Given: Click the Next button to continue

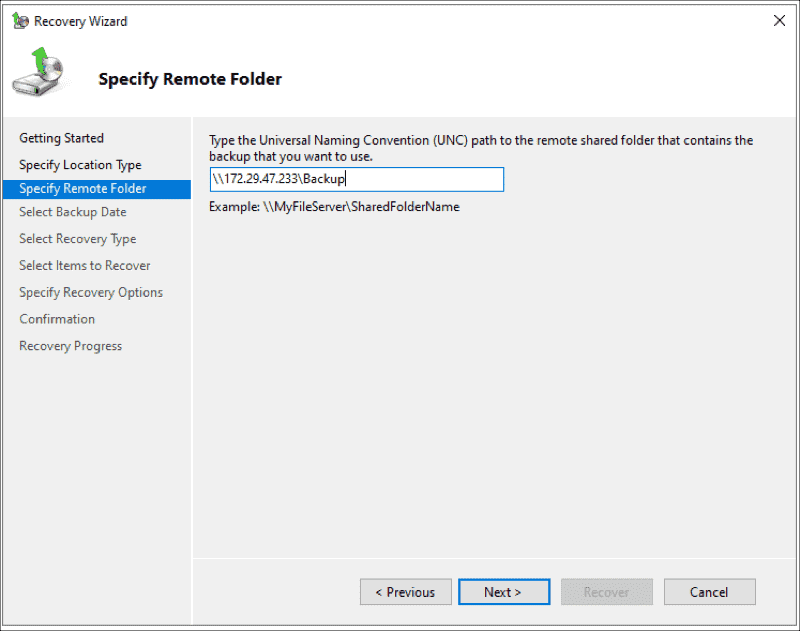Looking at the screenshot, I should (x=504, y=591).
